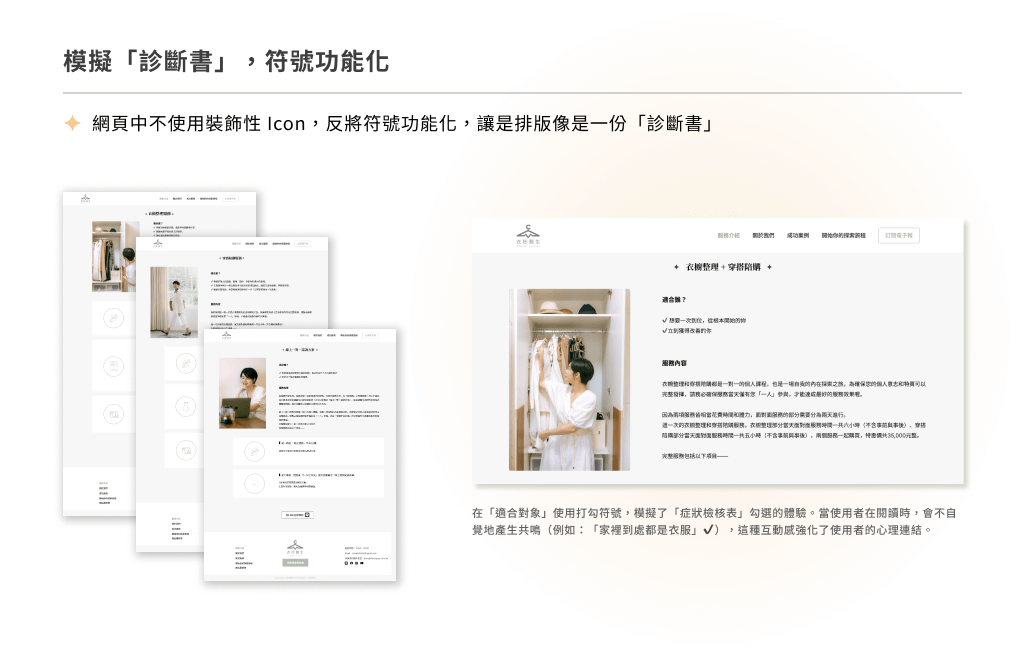
Task: Click the checkmark beside 想要一次到位
Action: 665,320
